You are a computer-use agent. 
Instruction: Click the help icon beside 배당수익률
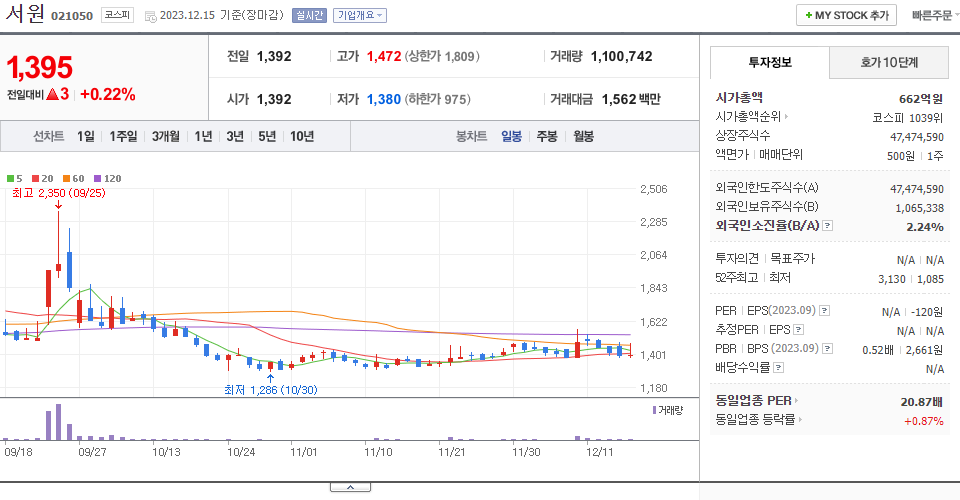778,368
